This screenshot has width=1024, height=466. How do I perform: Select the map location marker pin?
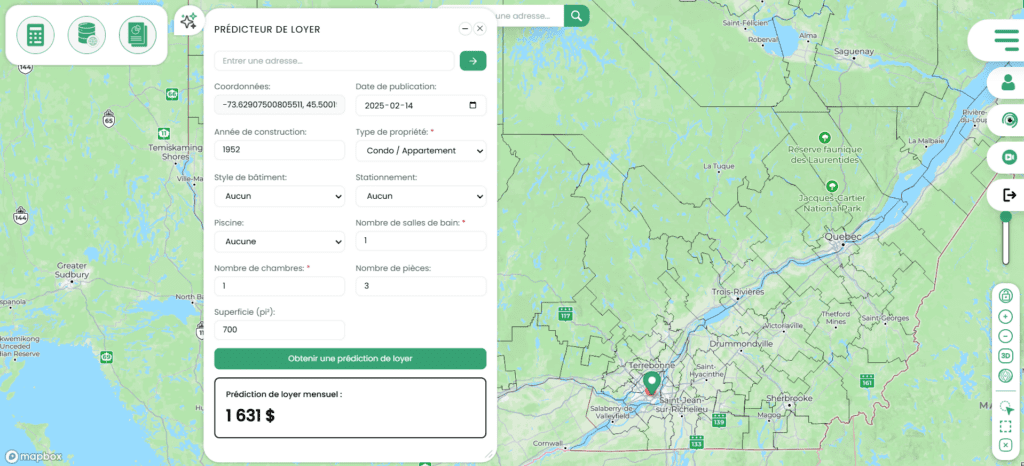(652, 382)
